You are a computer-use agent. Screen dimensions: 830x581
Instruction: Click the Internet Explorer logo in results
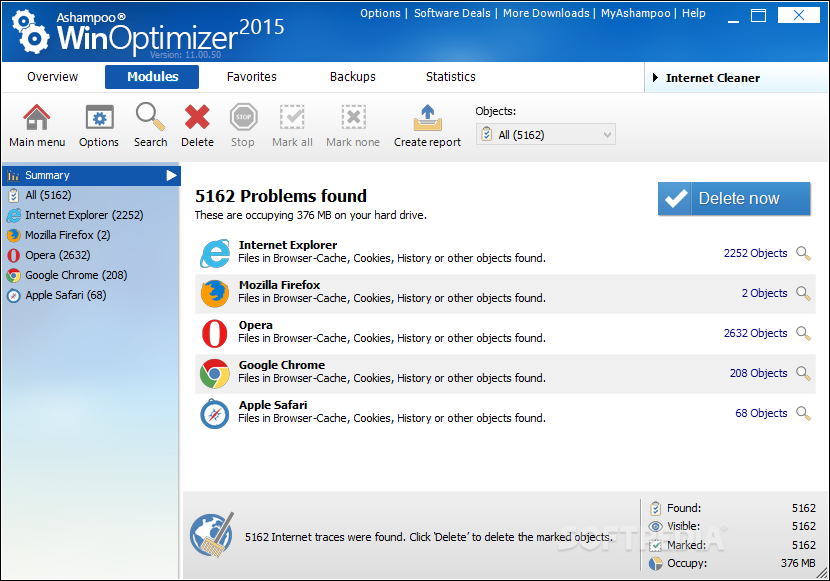pos(215,253)
